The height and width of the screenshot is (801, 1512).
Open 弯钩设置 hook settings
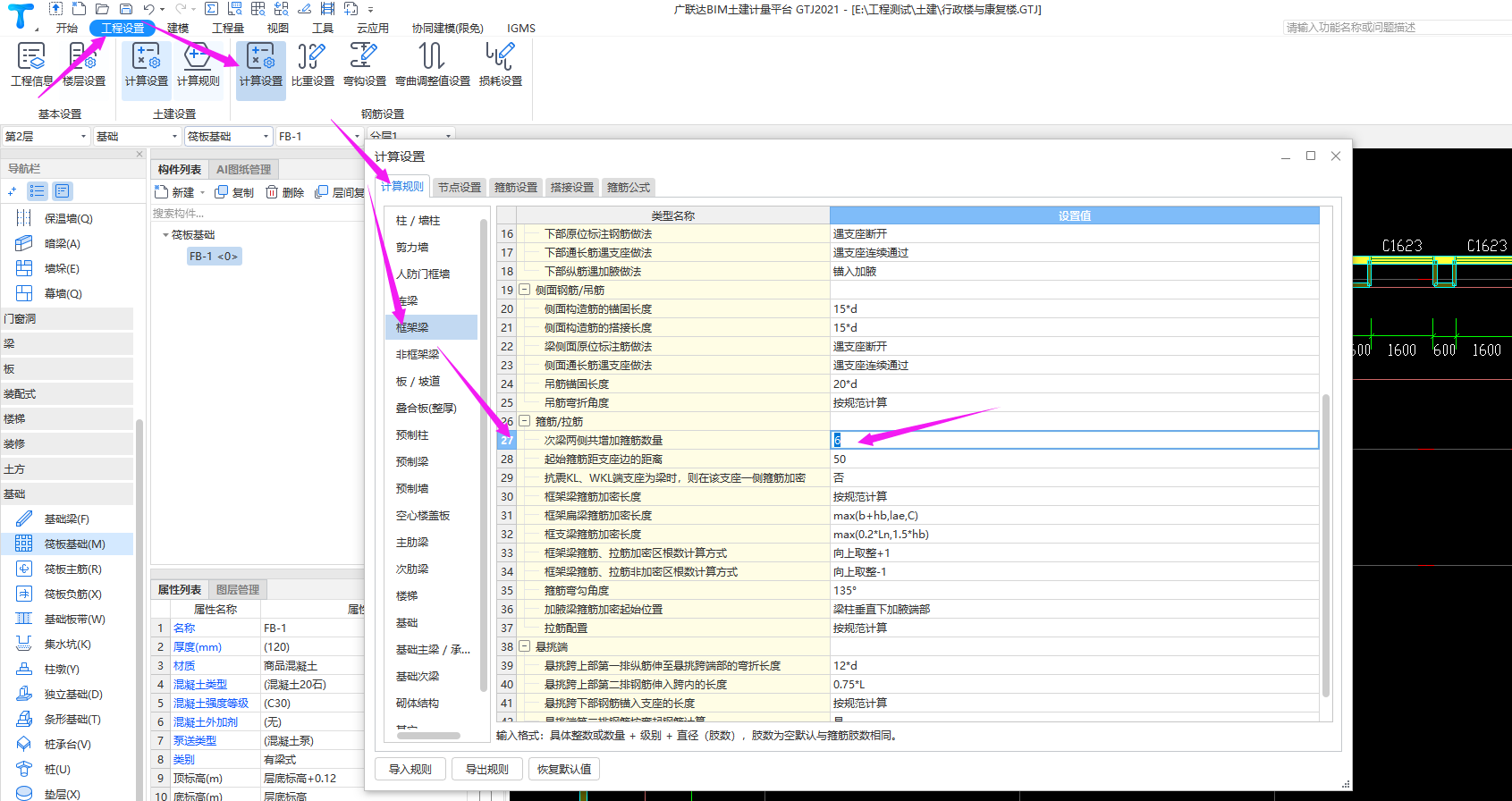click(364, 64)
